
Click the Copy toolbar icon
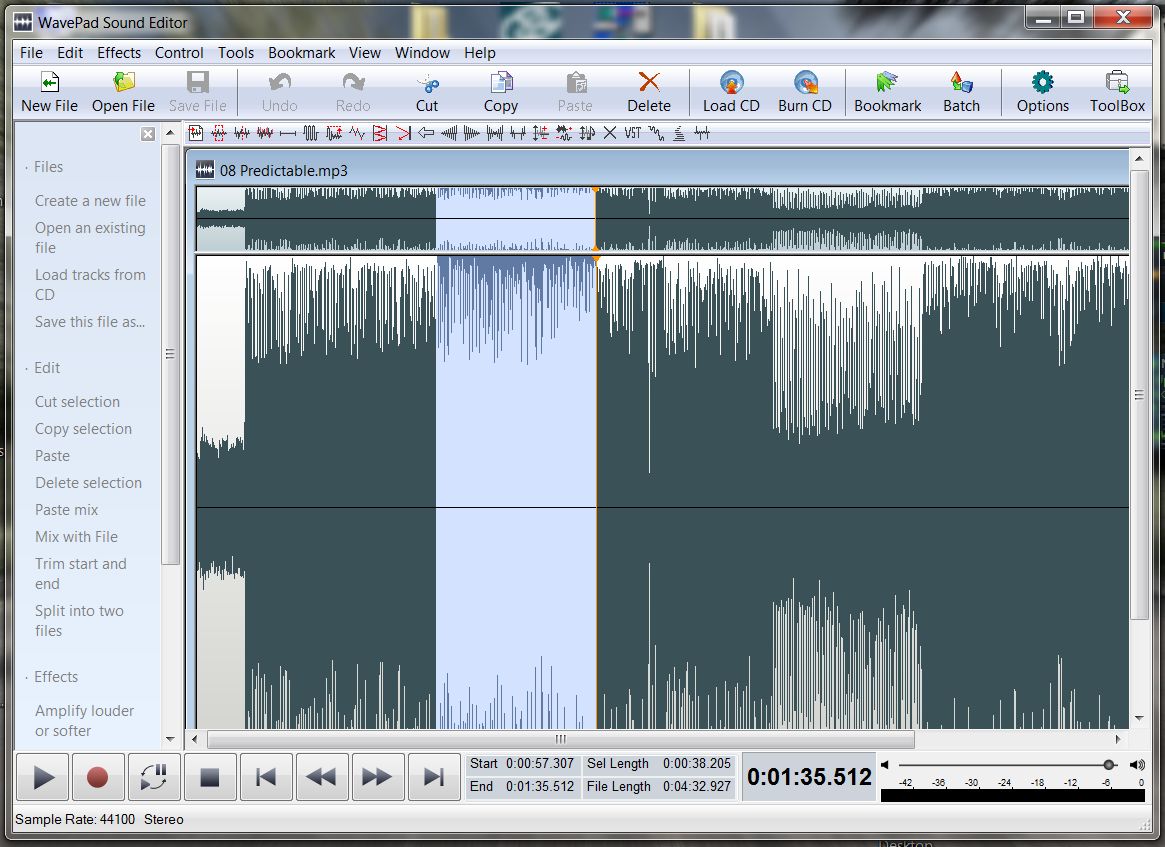pyautogui.click(x=501, y=82)
